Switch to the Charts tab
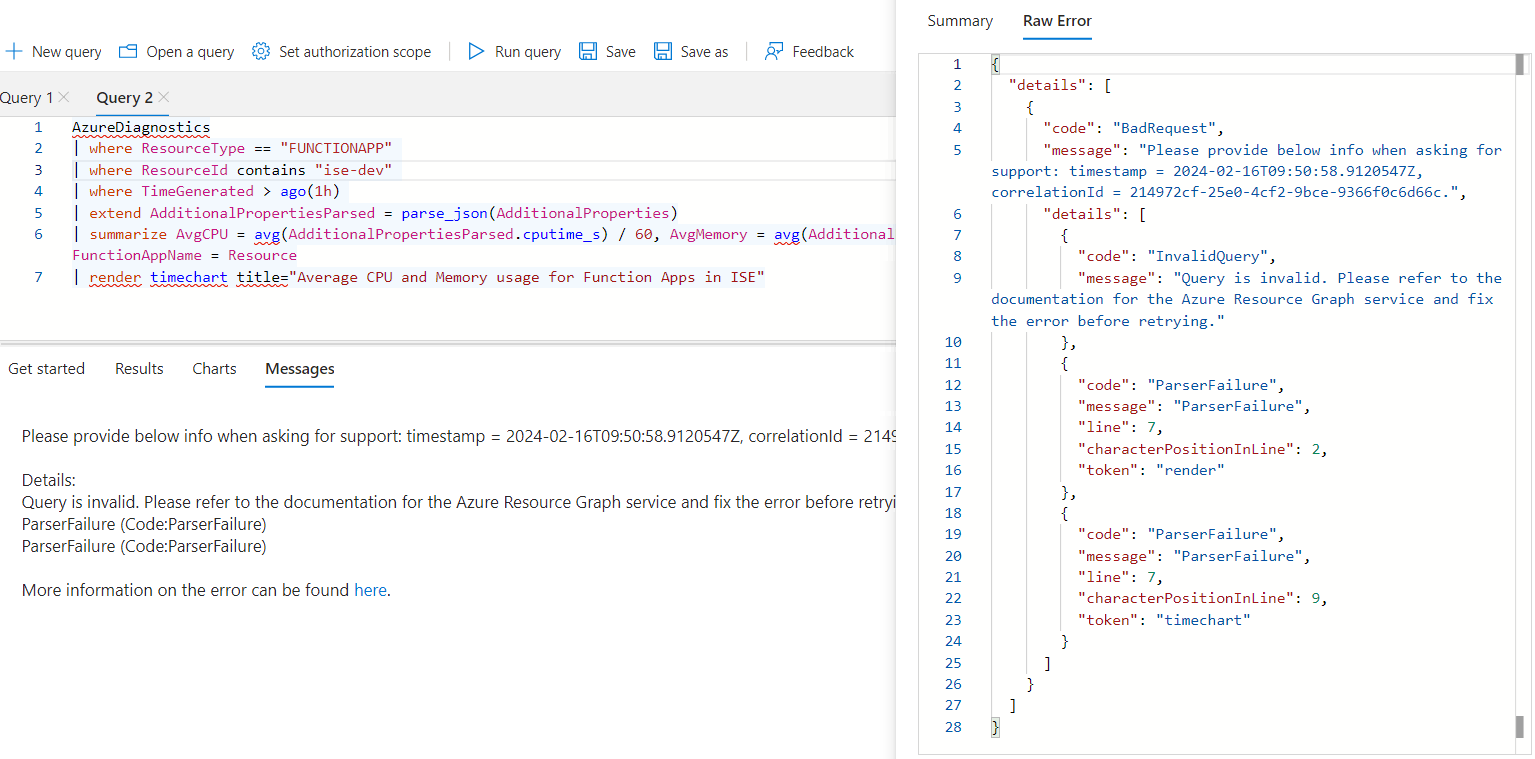1535x759 pixels. pyautogui.click(x=213, y=368)
